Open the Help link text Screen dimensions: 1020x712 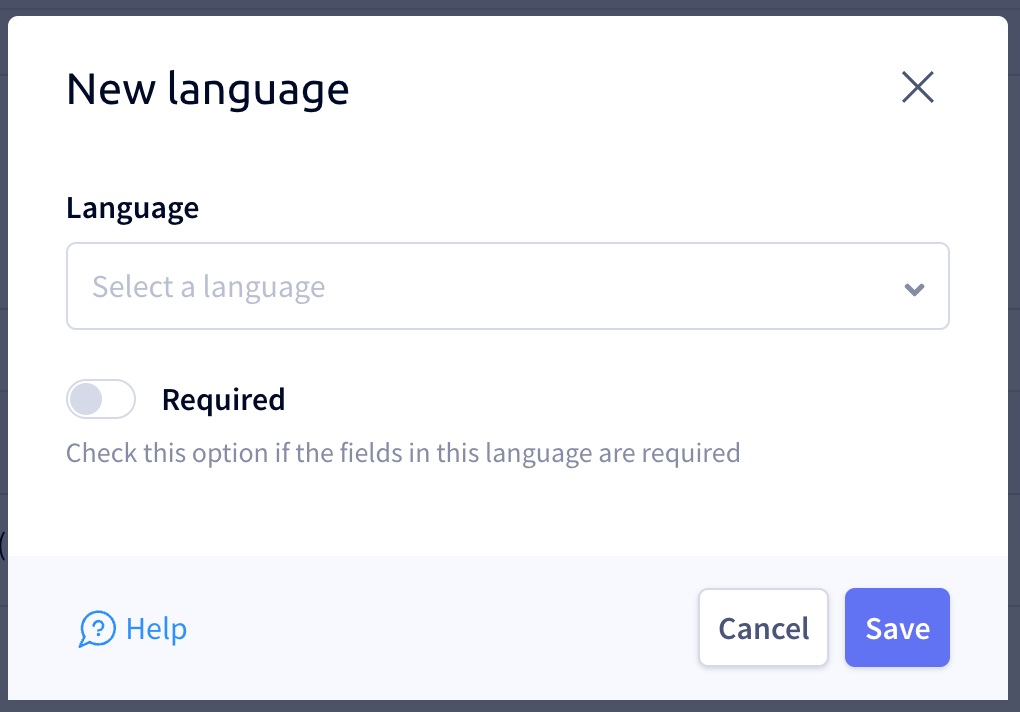(156, 629)
